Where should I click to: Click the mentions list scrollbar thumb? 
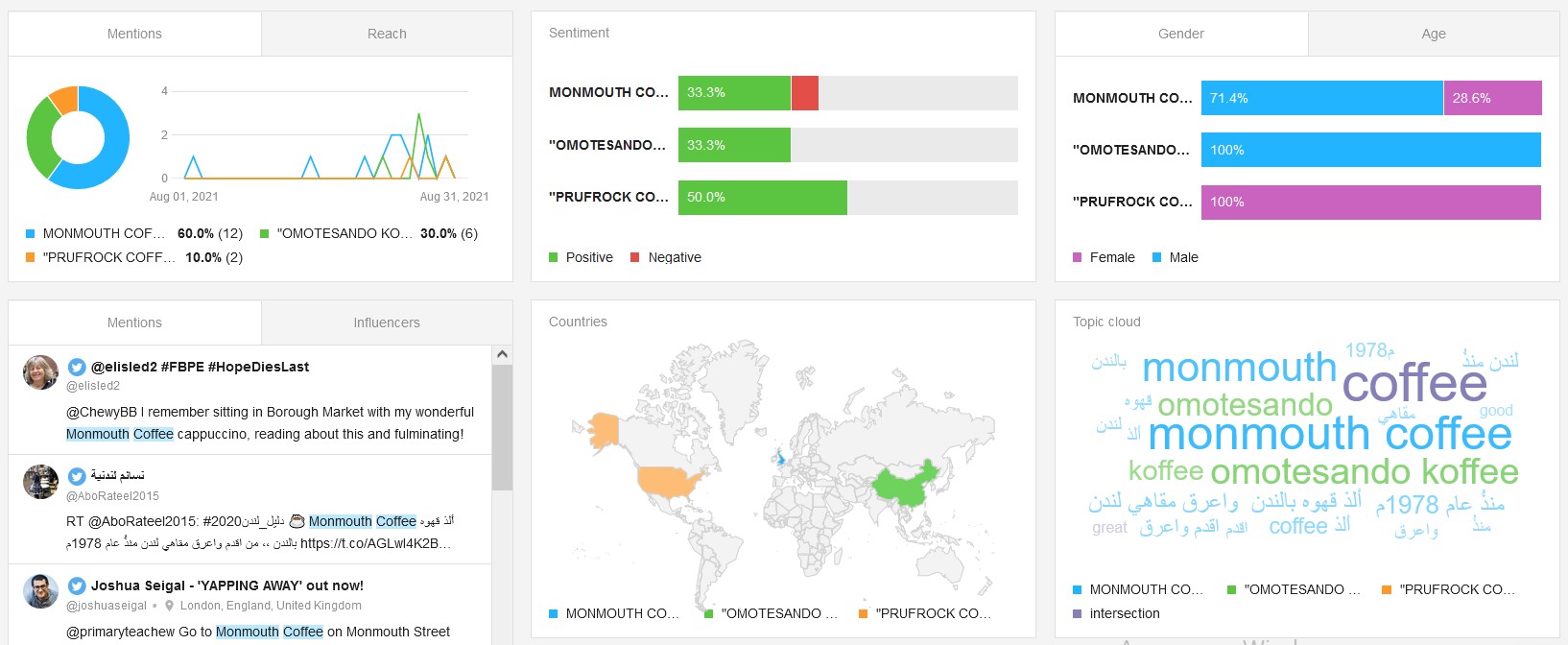click(x=502, y=428)
